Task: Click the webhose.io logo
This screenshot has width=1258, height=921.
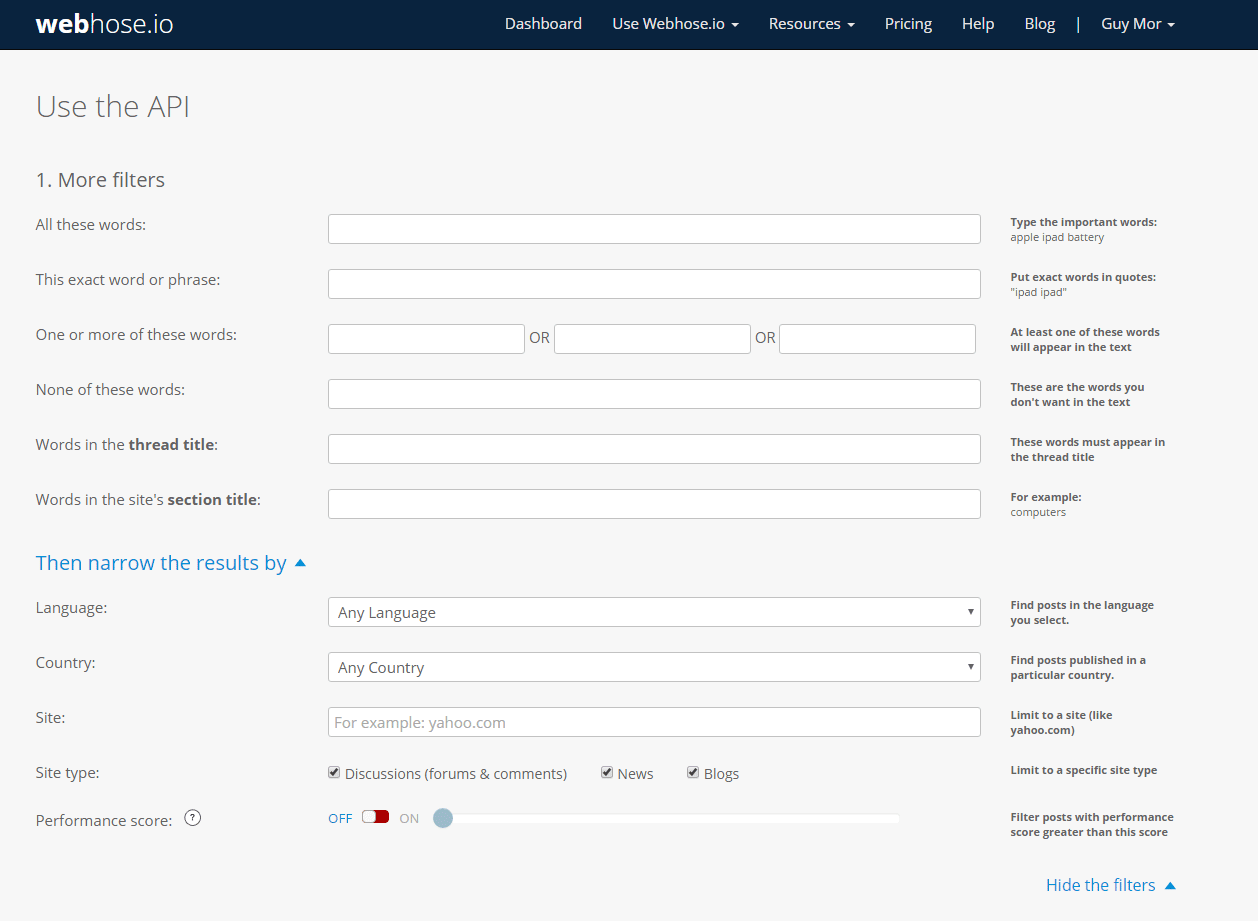Action: tap(104, 24)
